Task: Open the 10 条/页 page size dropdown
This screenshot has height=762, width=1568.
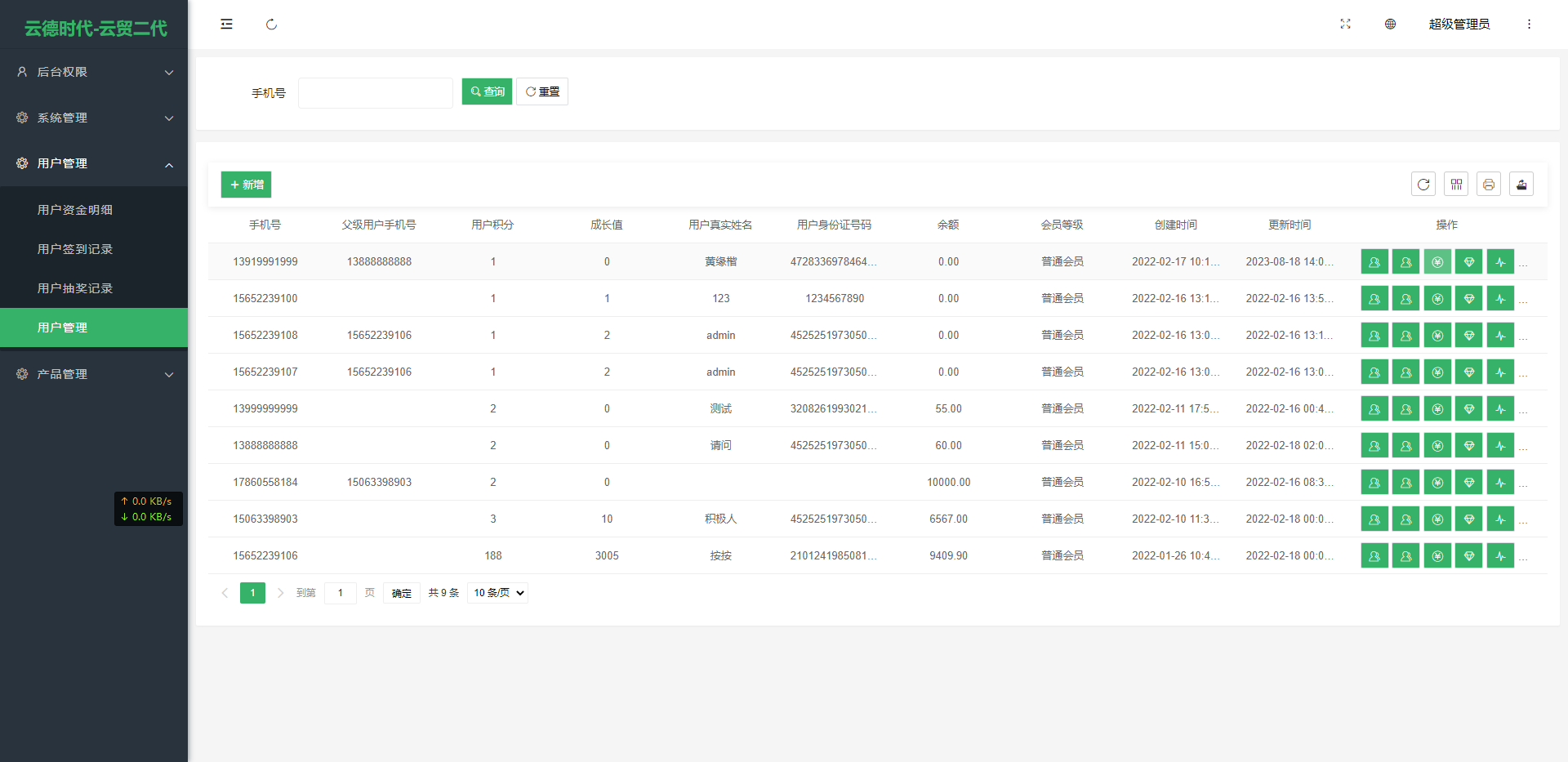Action: pyautogui.click(x=498, y=593)
